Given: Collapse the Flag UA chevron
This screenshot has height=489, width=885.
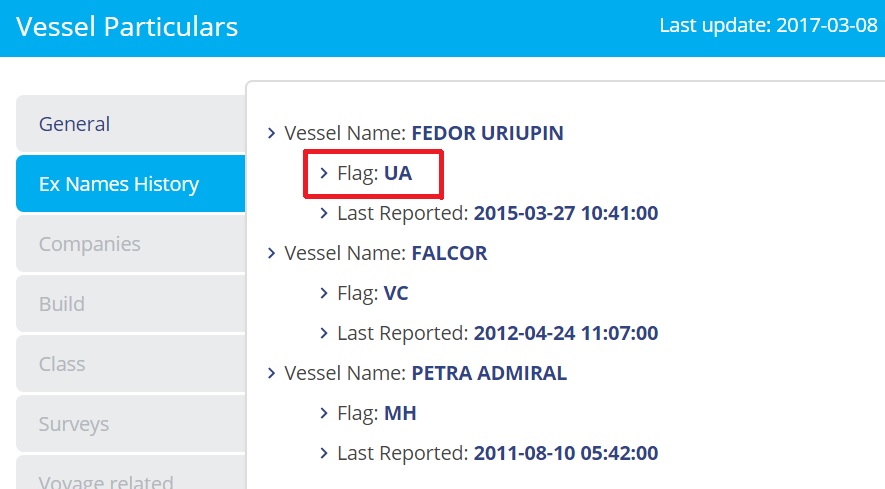Looking at the screenshot, I should point(324,173).
